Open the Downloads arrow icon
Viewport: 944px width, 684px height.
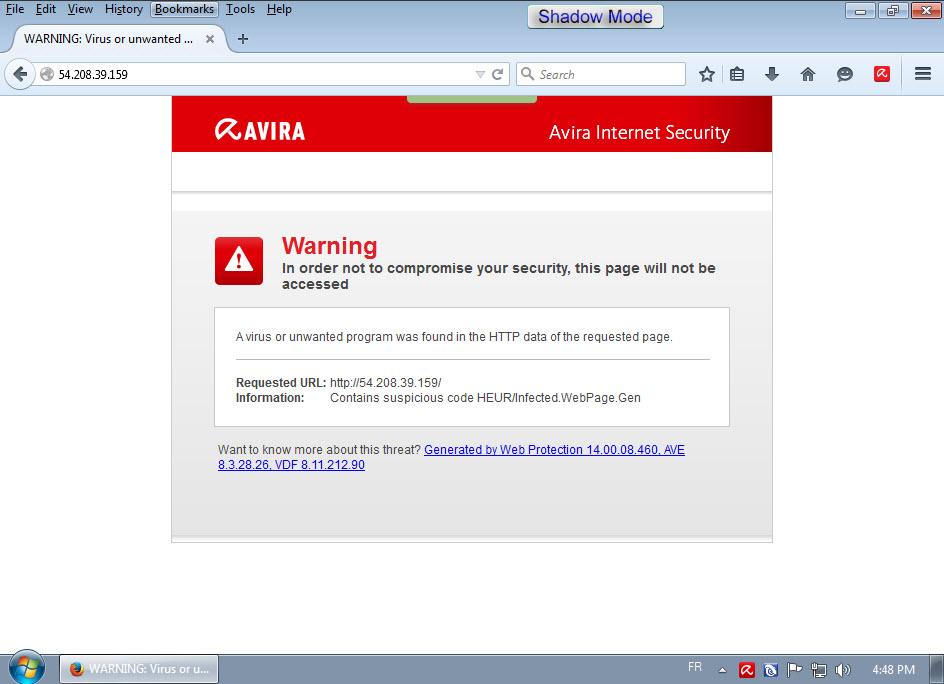[x=772, y=75]
